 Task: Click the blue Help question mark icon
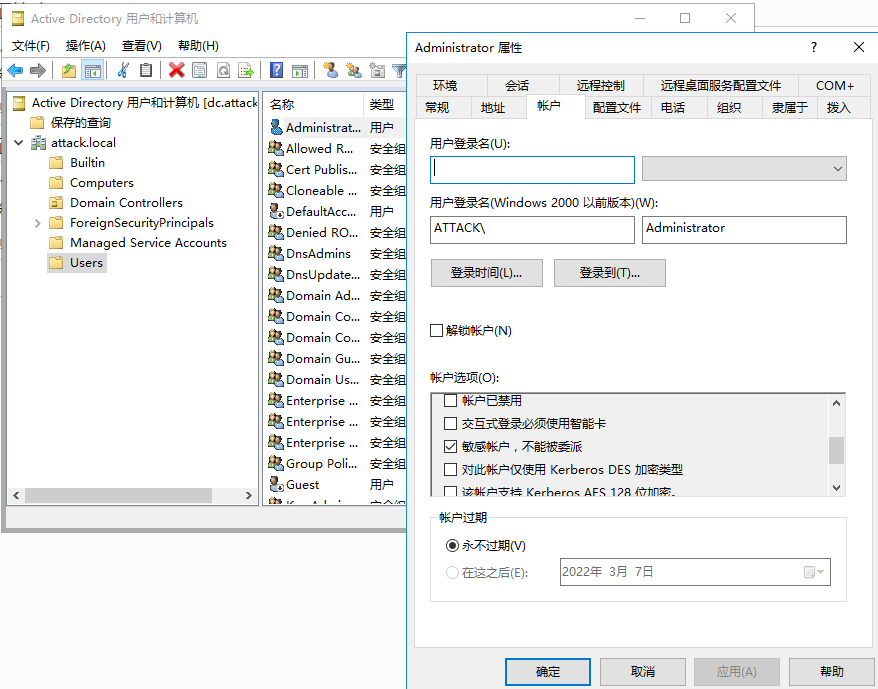276,70
